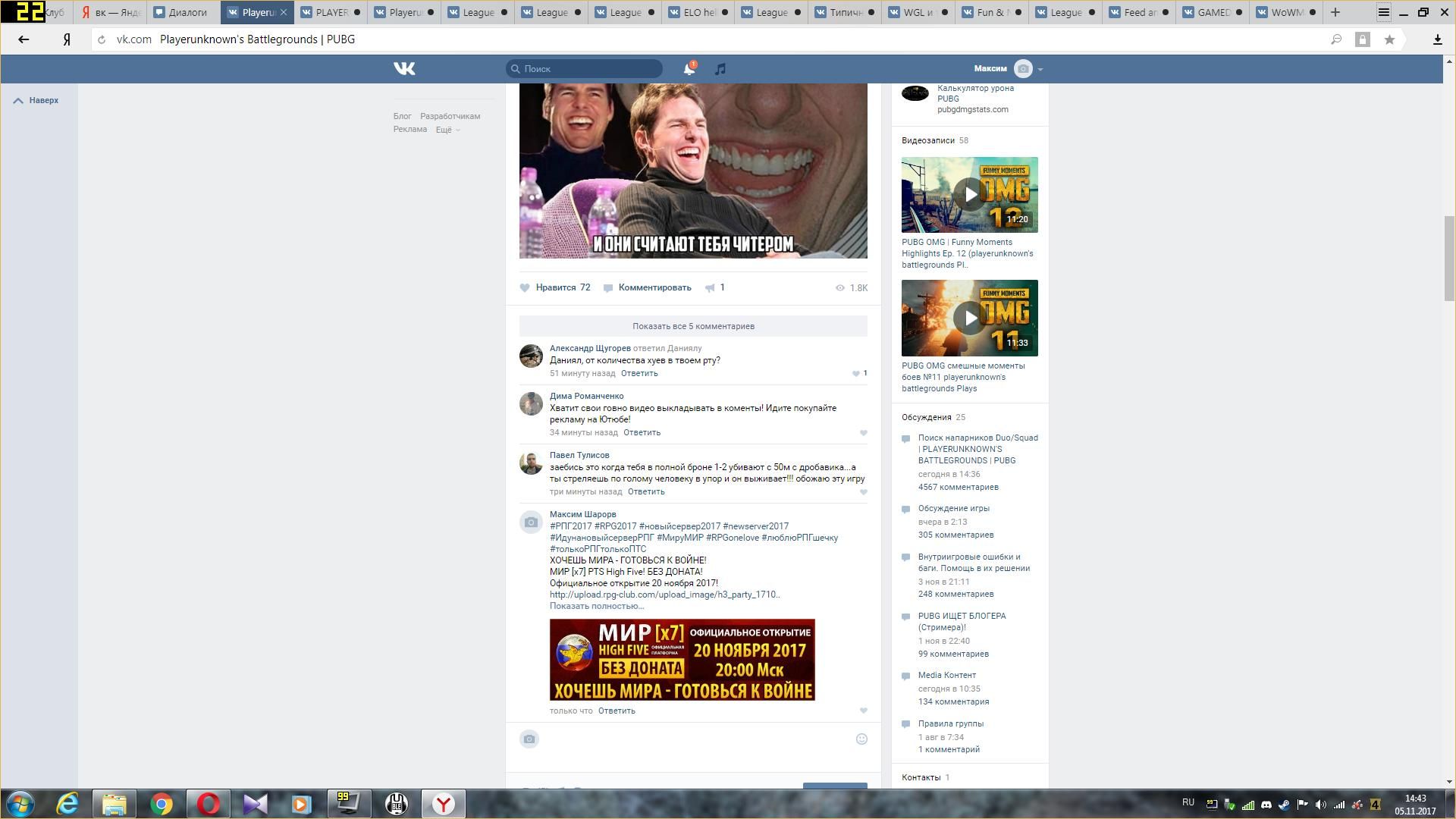Toggle like on the meme post
Image resolution: width=1456 pixels, height=819 pixels.
tap(555, 288)
